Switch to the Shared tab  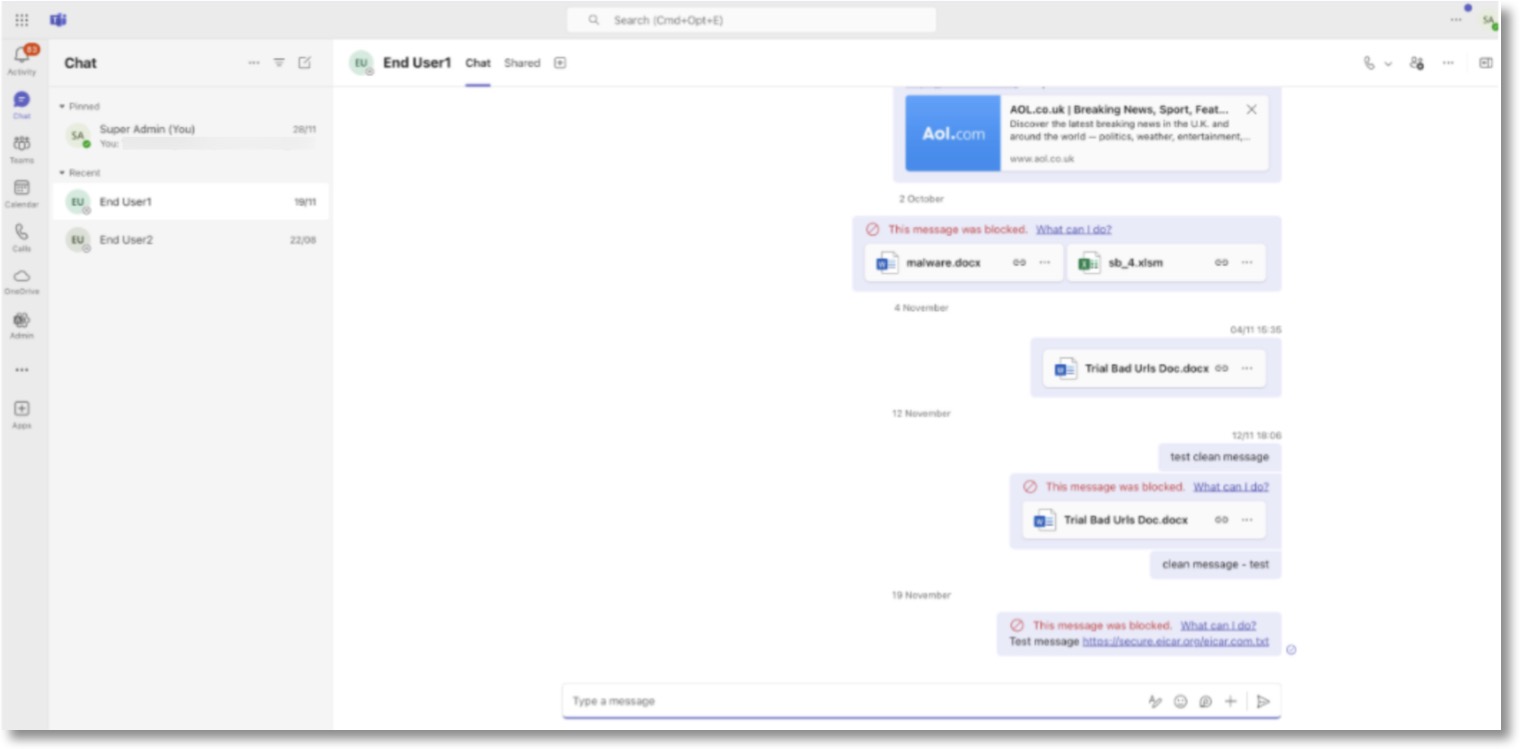point(522,62)
